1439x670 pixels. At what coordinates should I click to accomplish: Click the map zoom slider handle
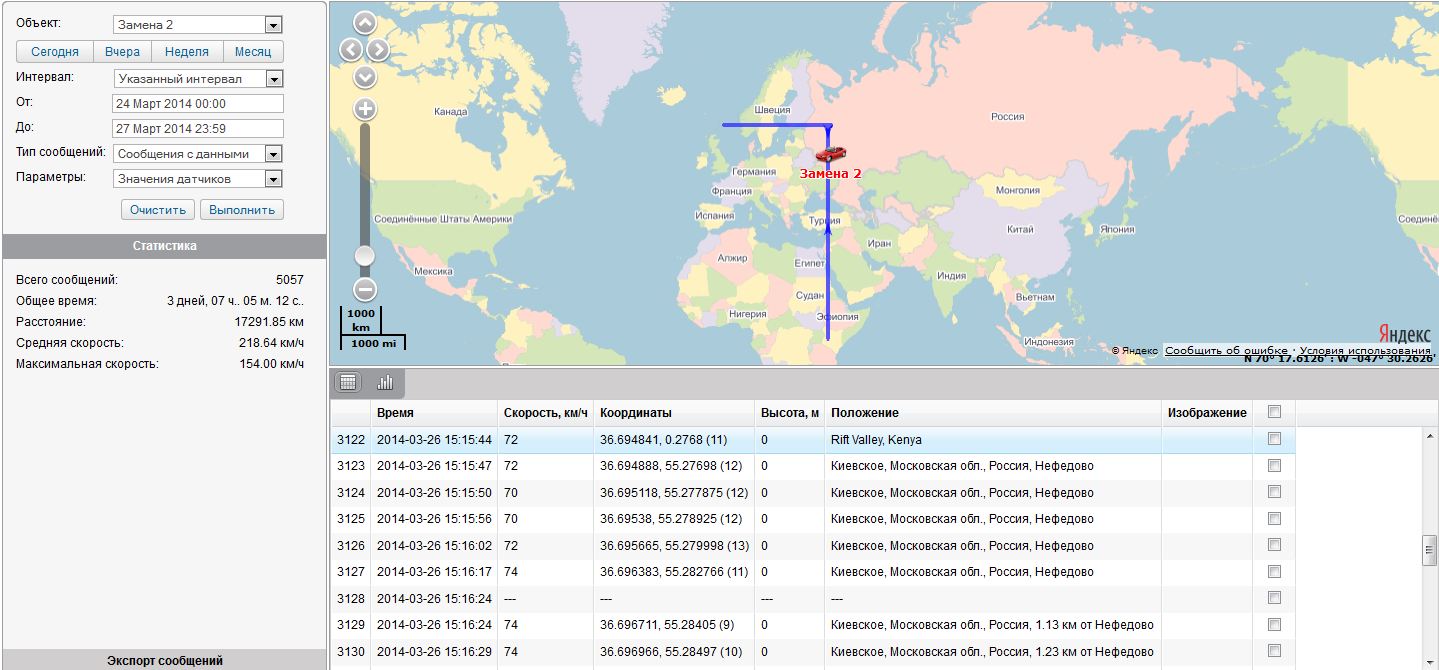(365, 256)
